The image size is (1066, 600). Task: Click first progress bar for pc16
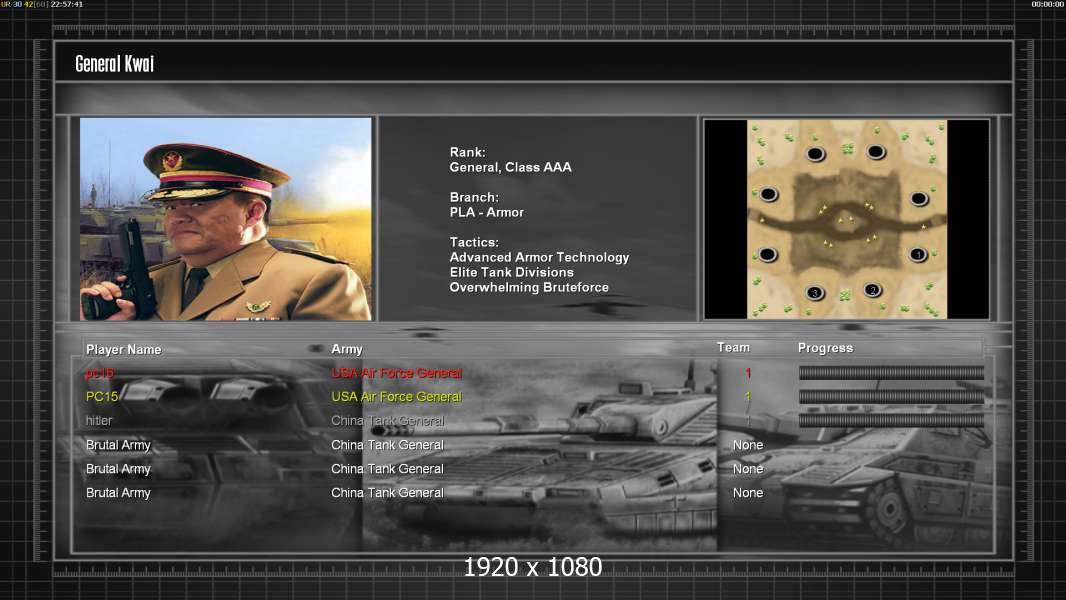891,372
